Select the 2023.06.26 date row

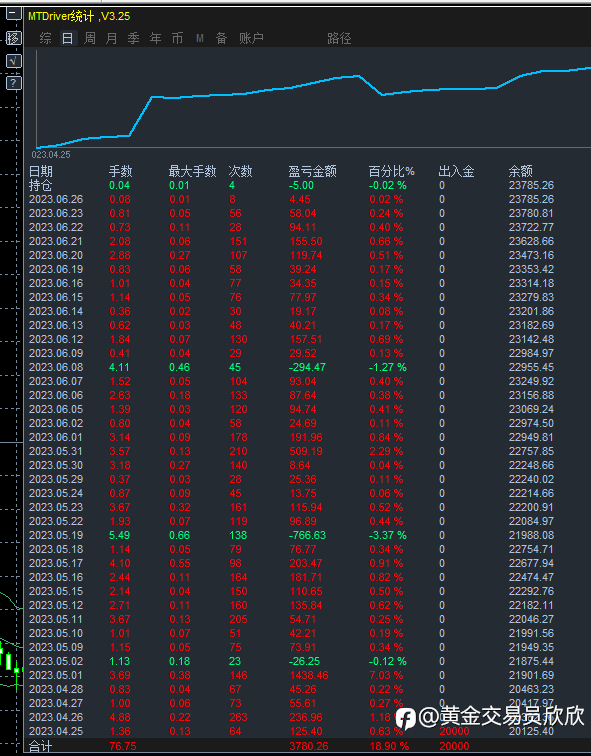click(56, 199)
